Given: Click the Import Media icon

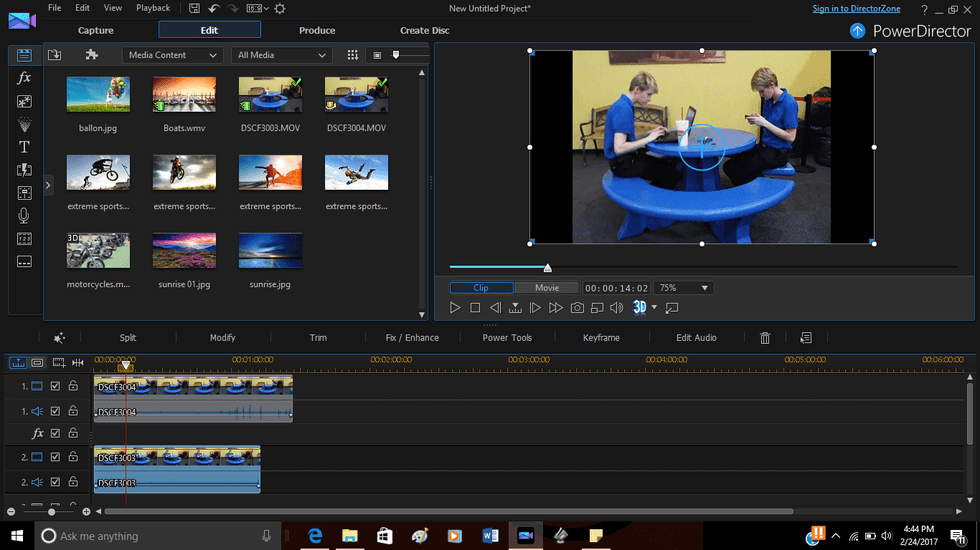Looking at the screenshot, I should click(54, 55).
